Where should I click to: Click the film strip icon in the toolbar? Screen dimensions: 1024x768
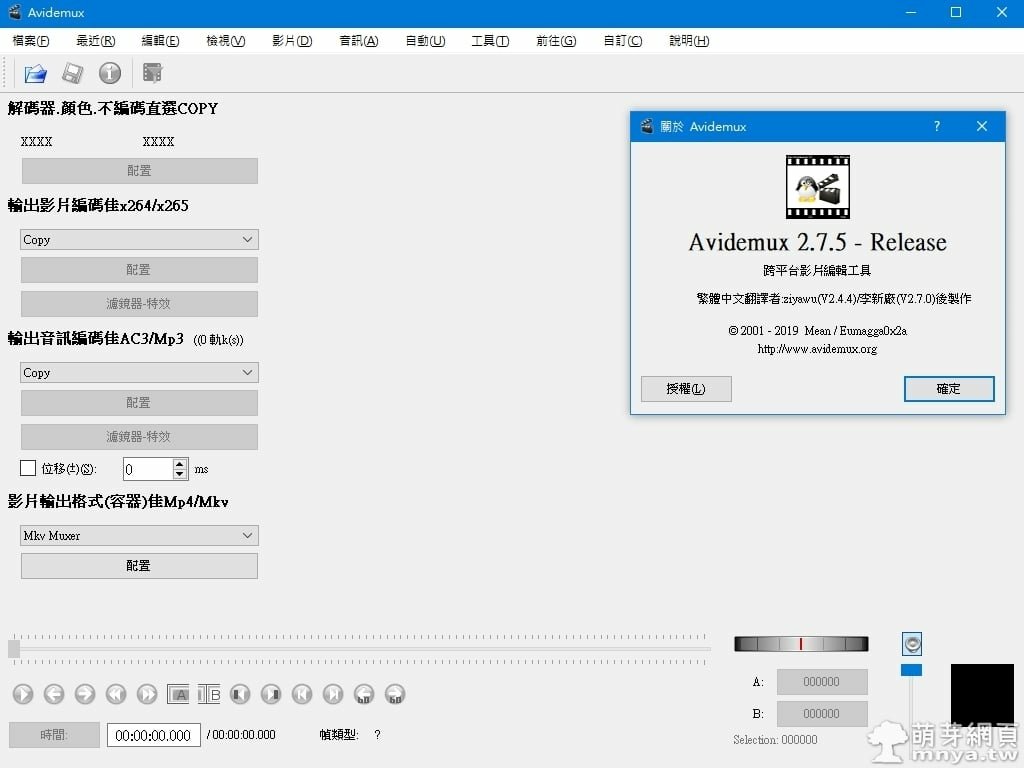pyautogui.click(x=153, y=73)
